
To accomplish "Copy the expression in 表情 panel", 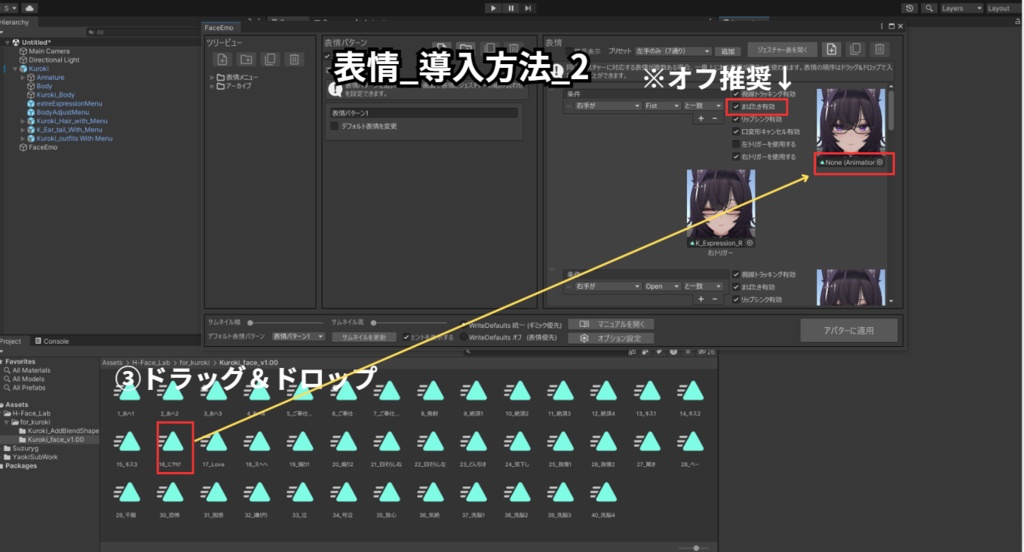I will click(855, 49).
